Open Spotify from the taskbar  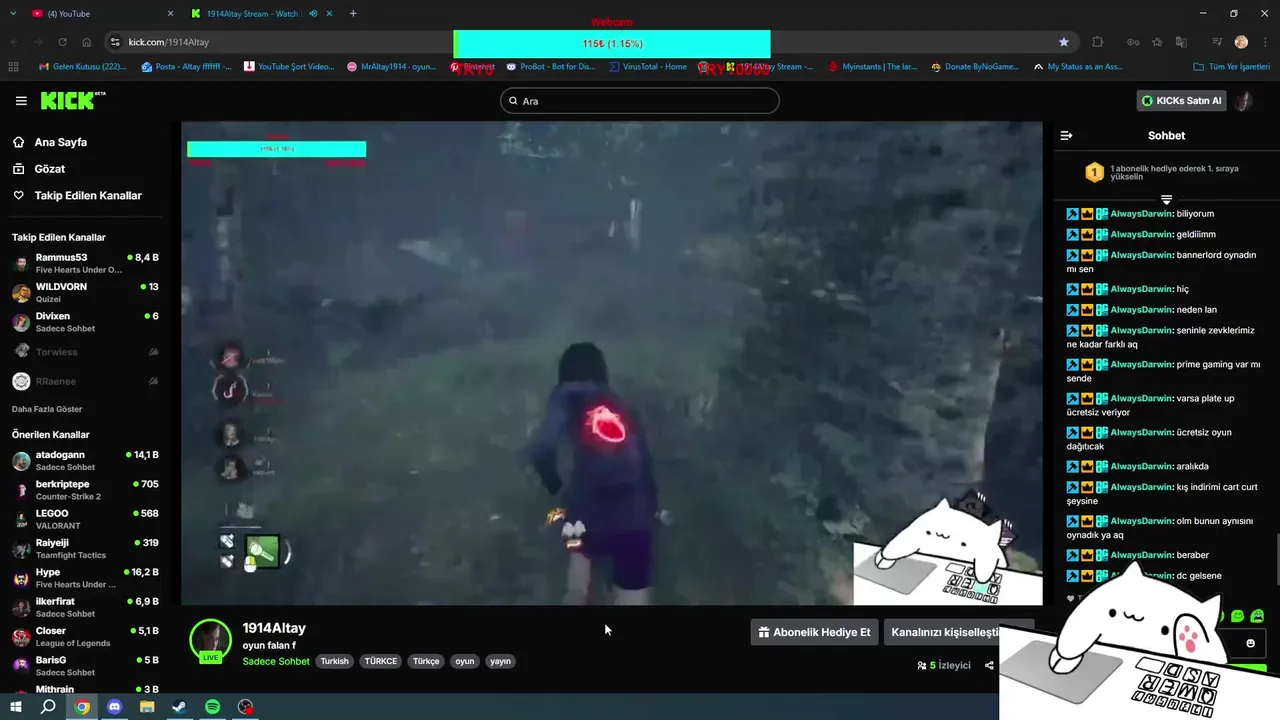pyautogui.click(x=212, y=707)
